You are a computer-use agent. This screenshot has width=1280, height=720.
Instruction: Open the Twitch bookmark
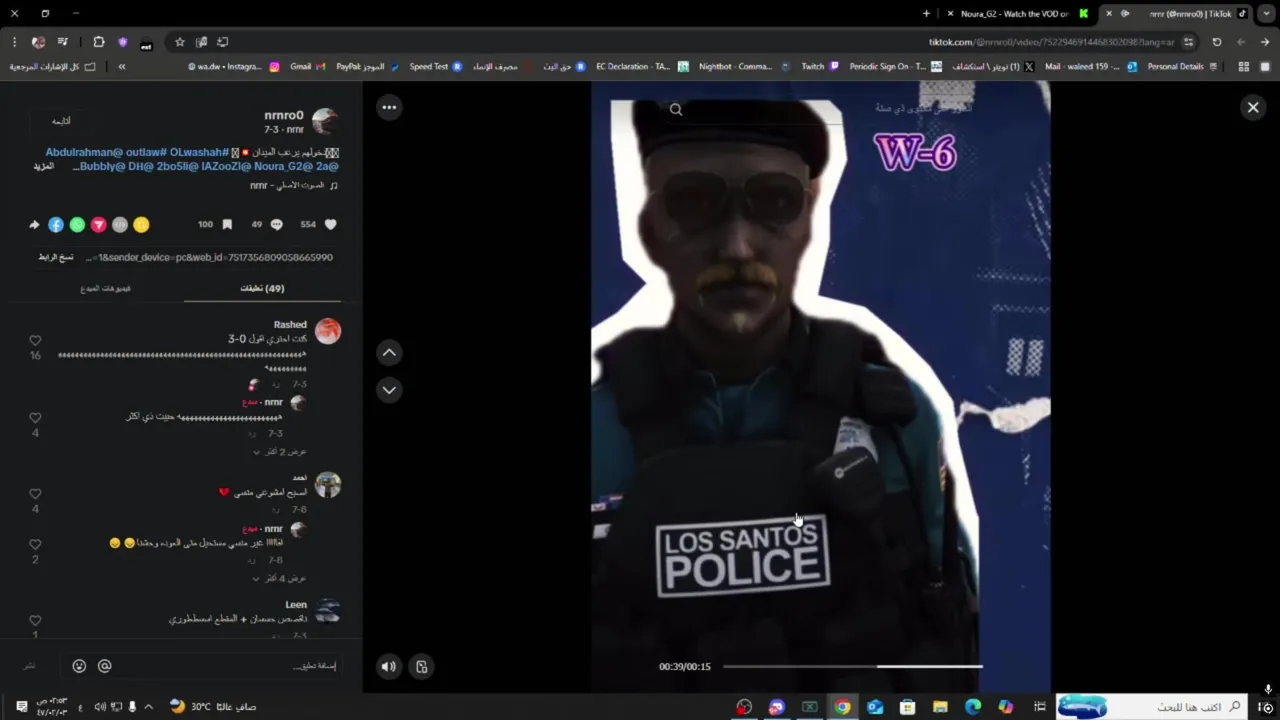point(819,66)
